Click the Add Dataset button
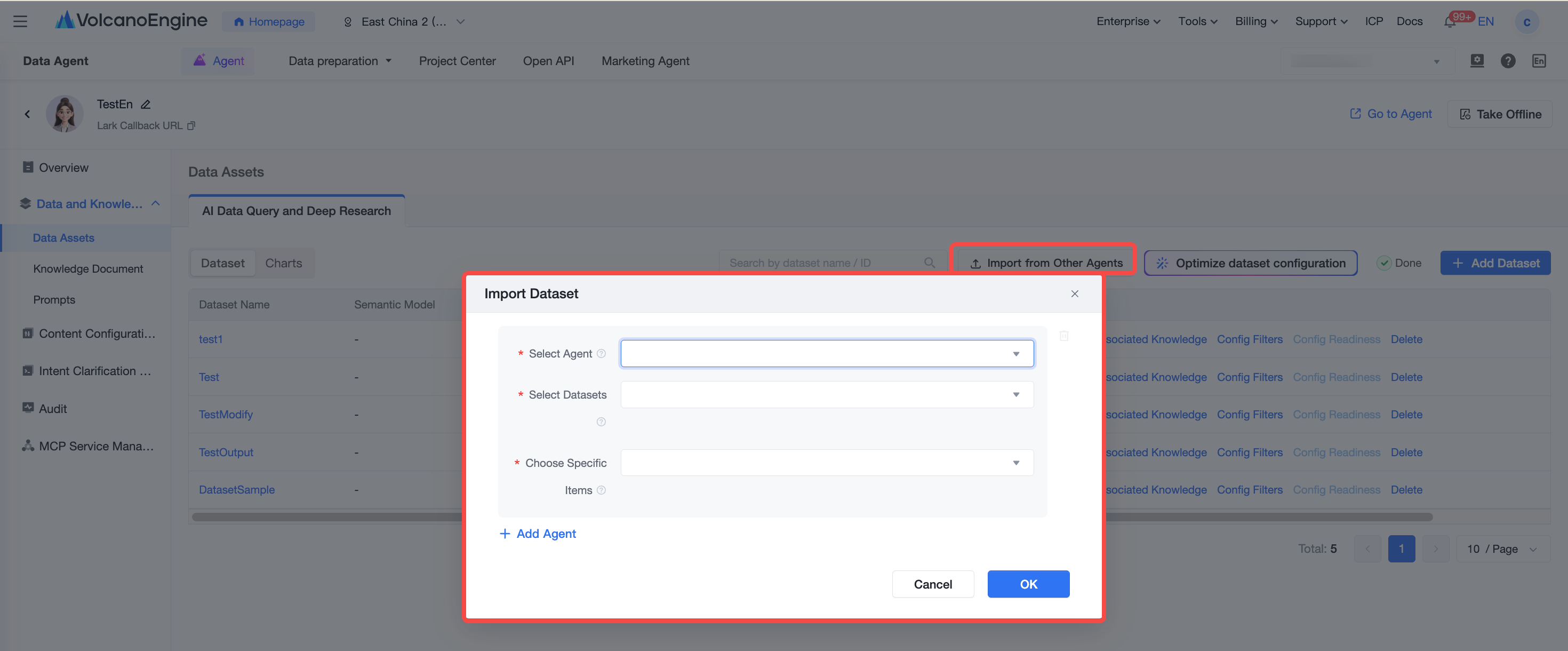 pyautogui.click(x=1495, y=263)
